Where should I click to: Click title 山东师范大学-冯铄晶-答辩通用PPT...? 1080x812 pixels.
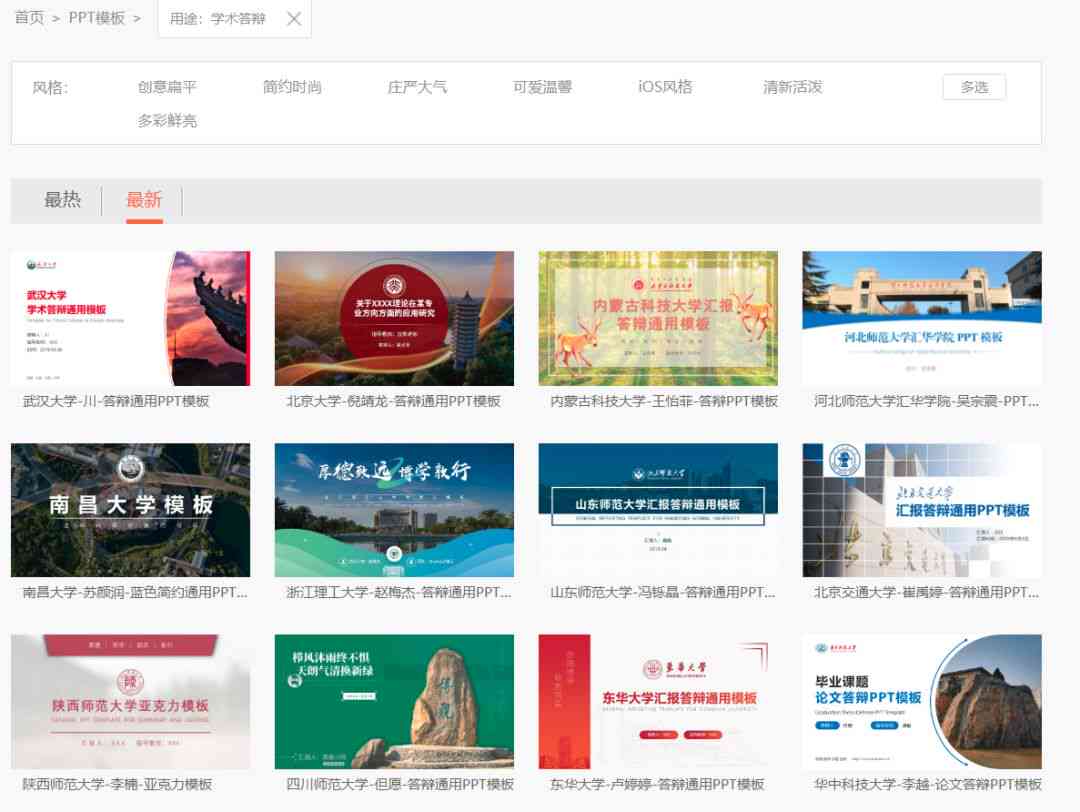coord(663,592)
